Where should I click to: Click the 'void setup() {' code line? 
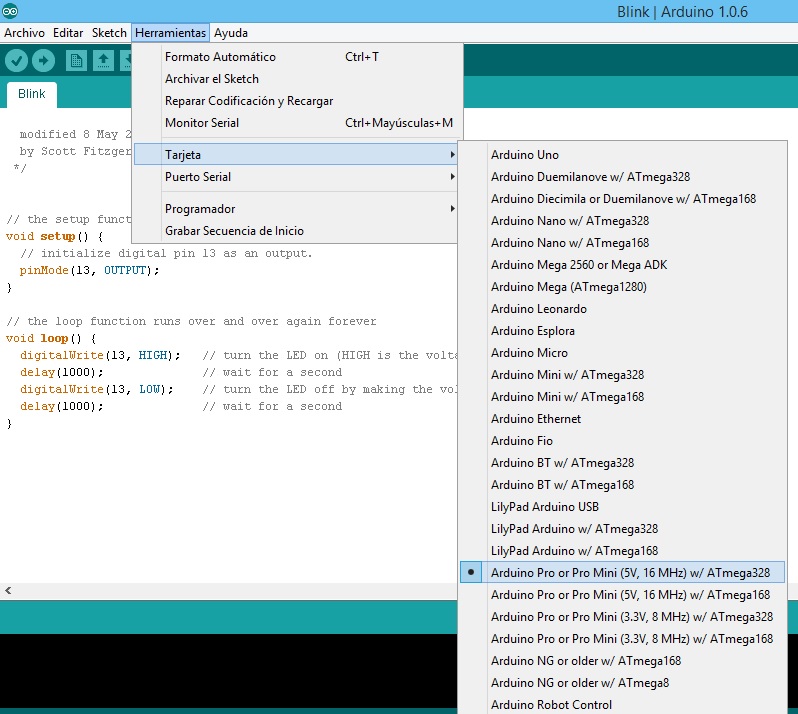coord(54,236)
